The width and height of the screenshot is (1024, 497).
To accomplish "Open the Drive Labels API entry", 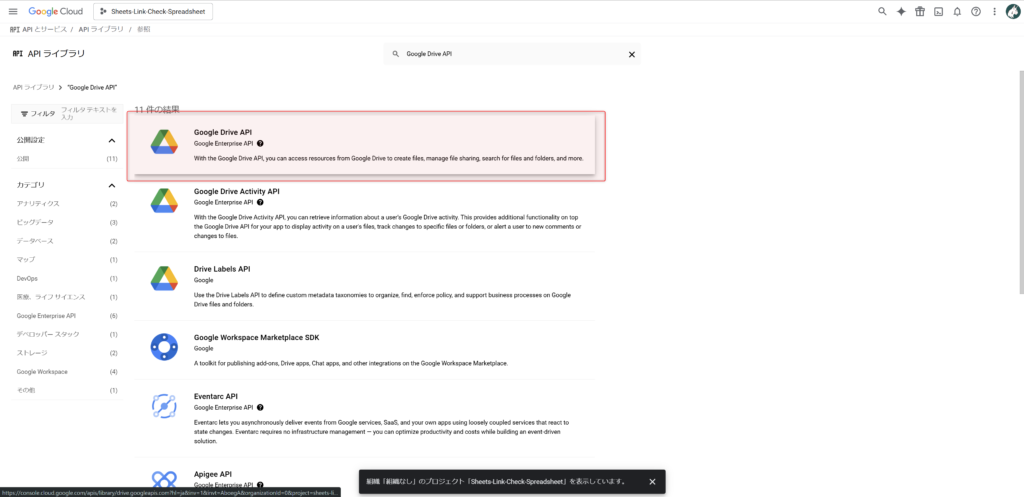I will [x=222, y=269].
